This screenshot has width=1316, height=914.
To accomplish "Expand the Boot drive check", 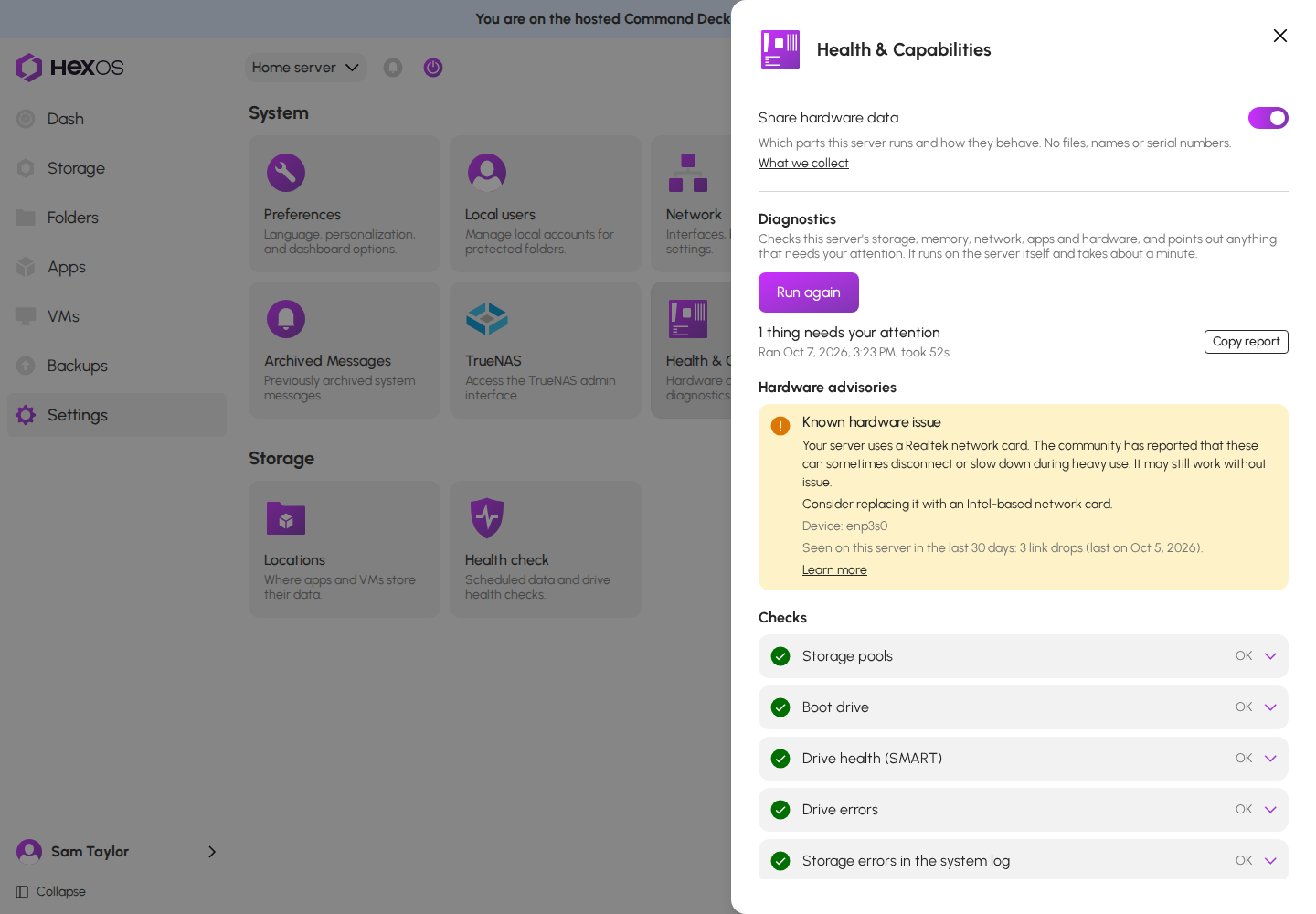I will pyautogui.click(x=1024, y=707).
